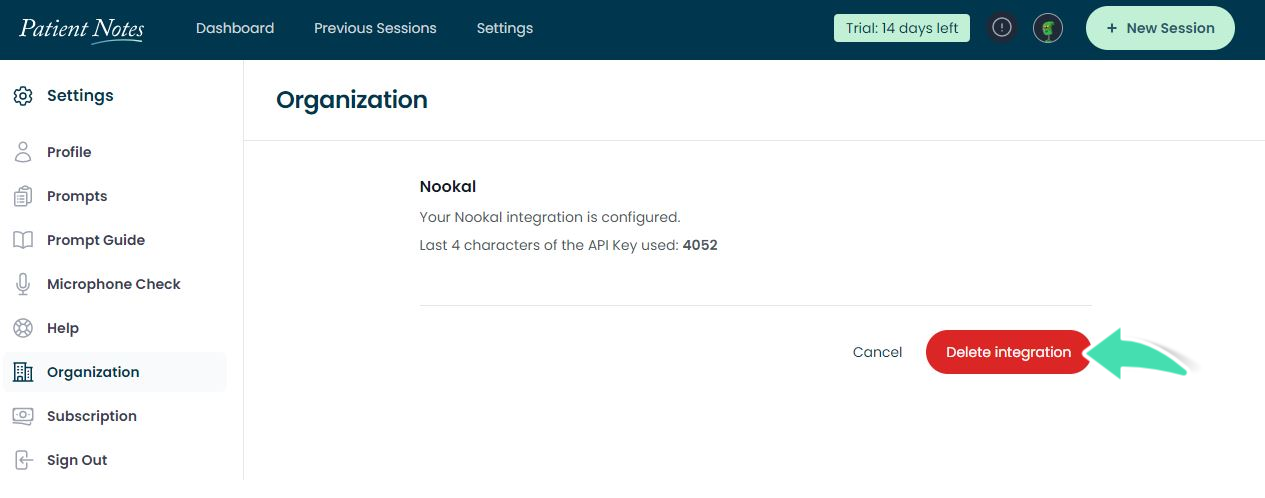Select Settings in the top navigation
1265x498 pixels.
[x=505, y=28]
